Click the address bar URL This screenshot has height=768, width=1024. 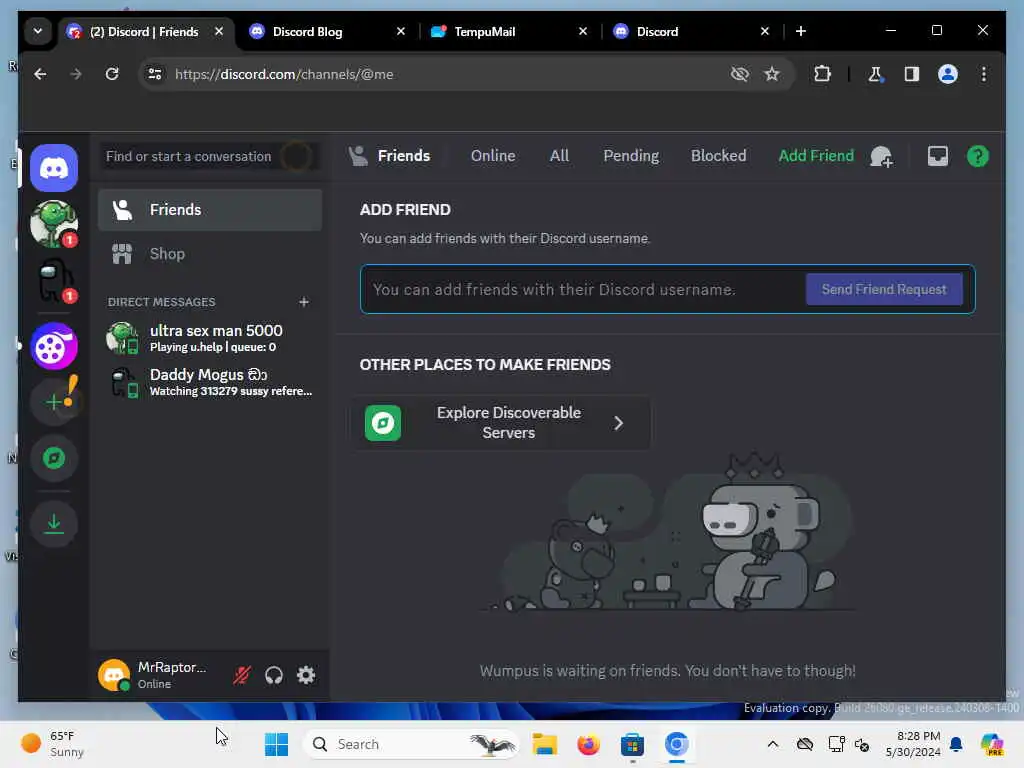point(284,74)
